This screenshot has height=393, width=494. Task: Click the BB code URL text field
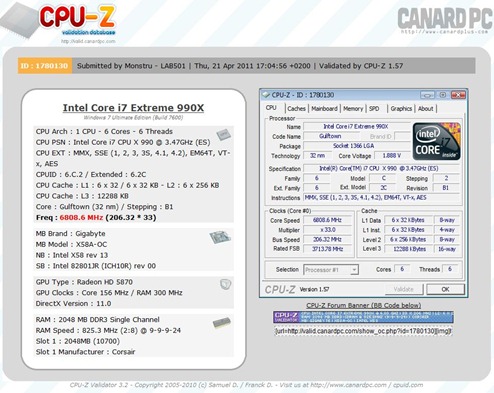[x=363, y=331]
